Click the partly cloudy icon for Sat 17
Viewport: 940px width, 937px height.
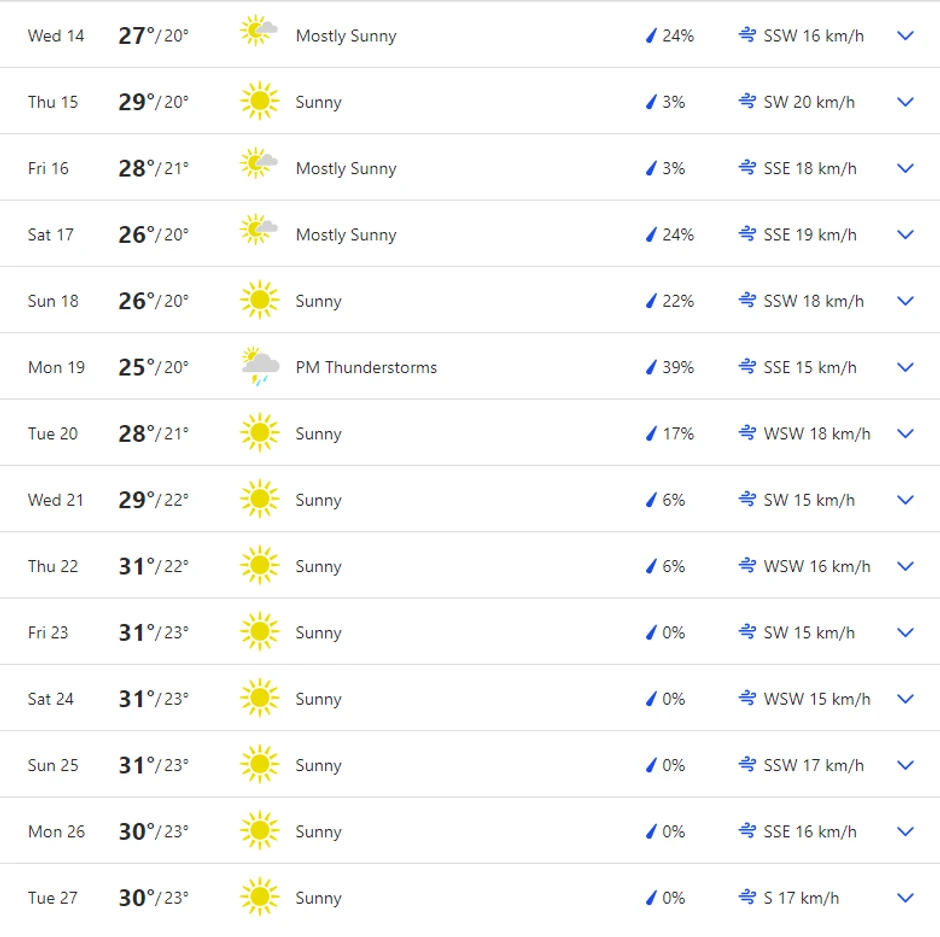point(259,231)
